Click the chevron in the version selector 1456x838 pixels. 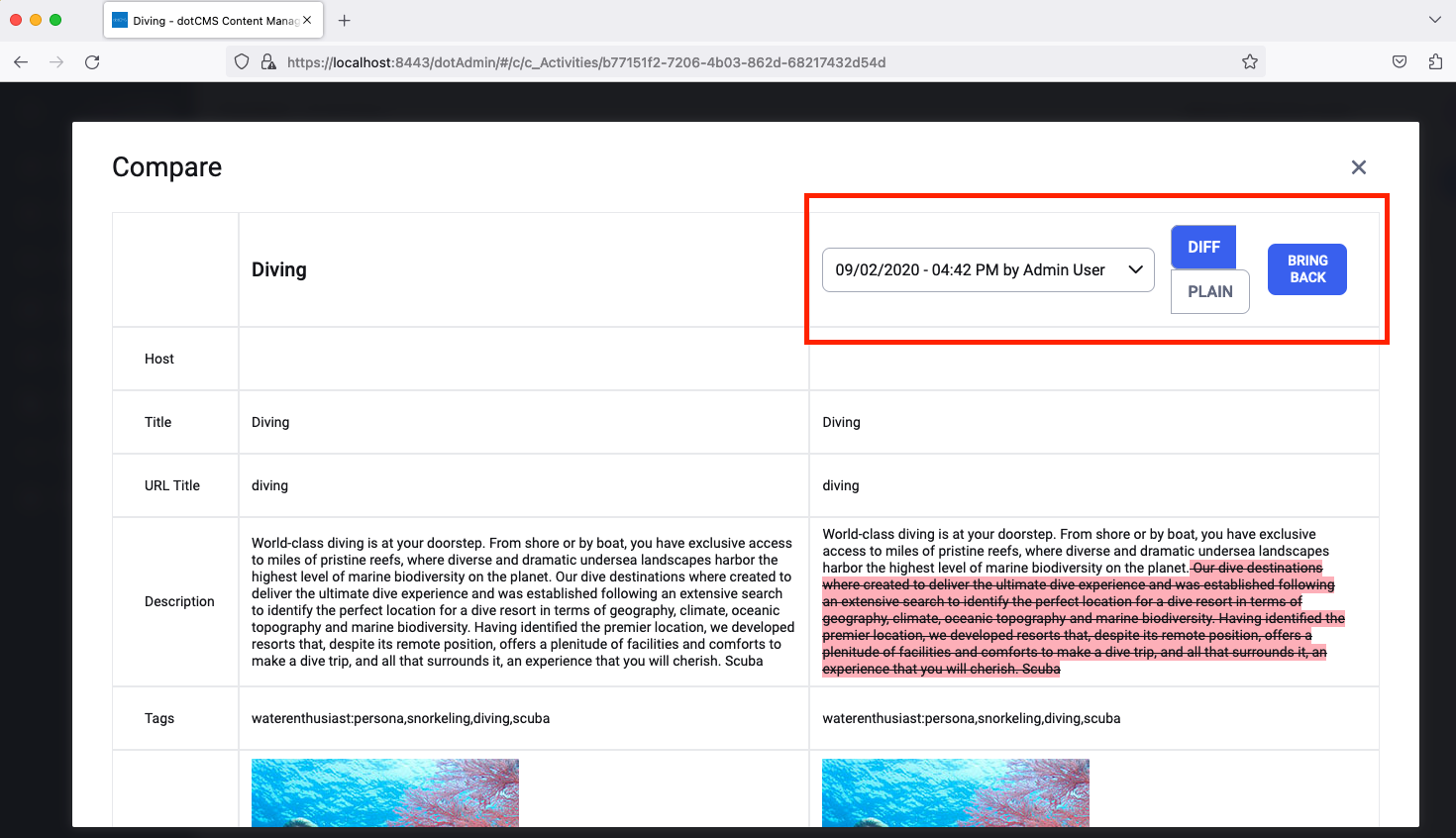tap(1135, 268)
